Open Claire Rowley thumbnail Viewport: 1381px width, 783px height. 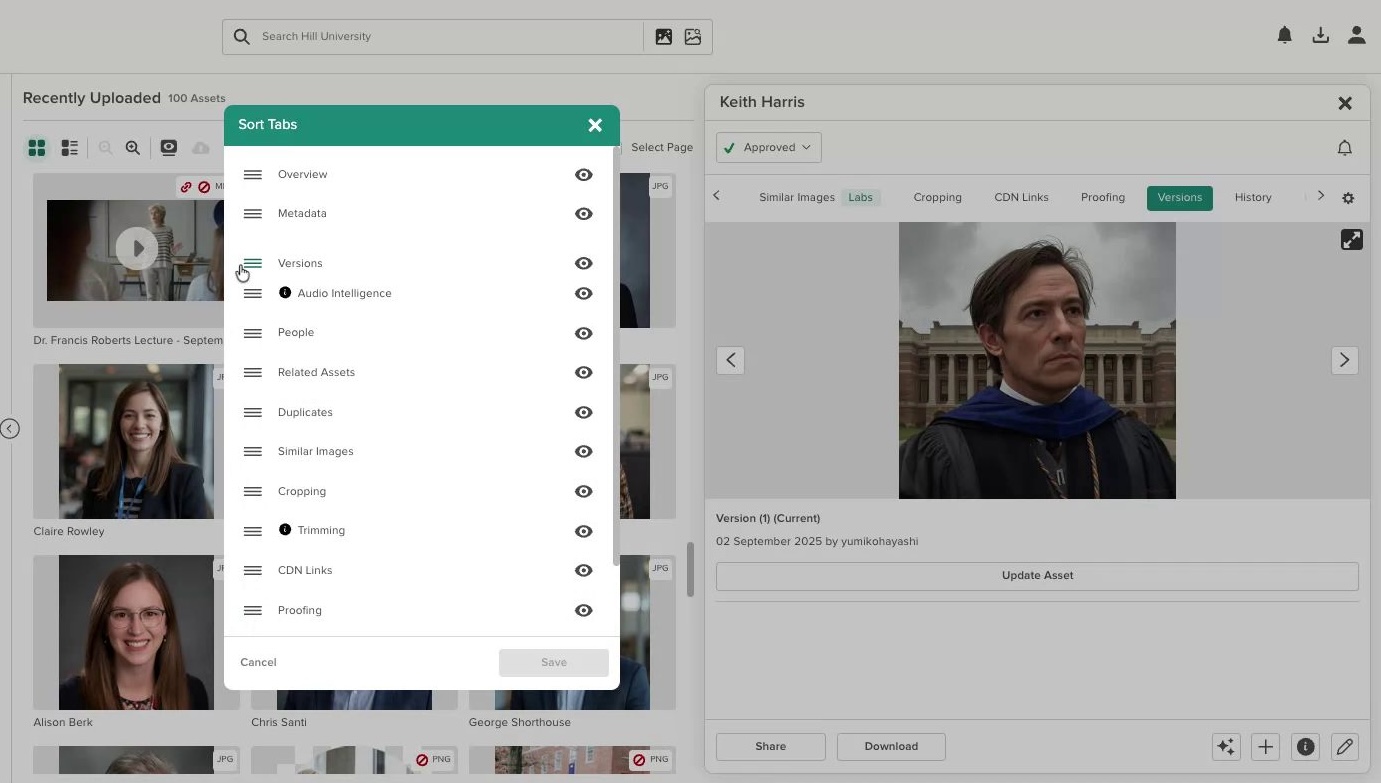[136, 442]
